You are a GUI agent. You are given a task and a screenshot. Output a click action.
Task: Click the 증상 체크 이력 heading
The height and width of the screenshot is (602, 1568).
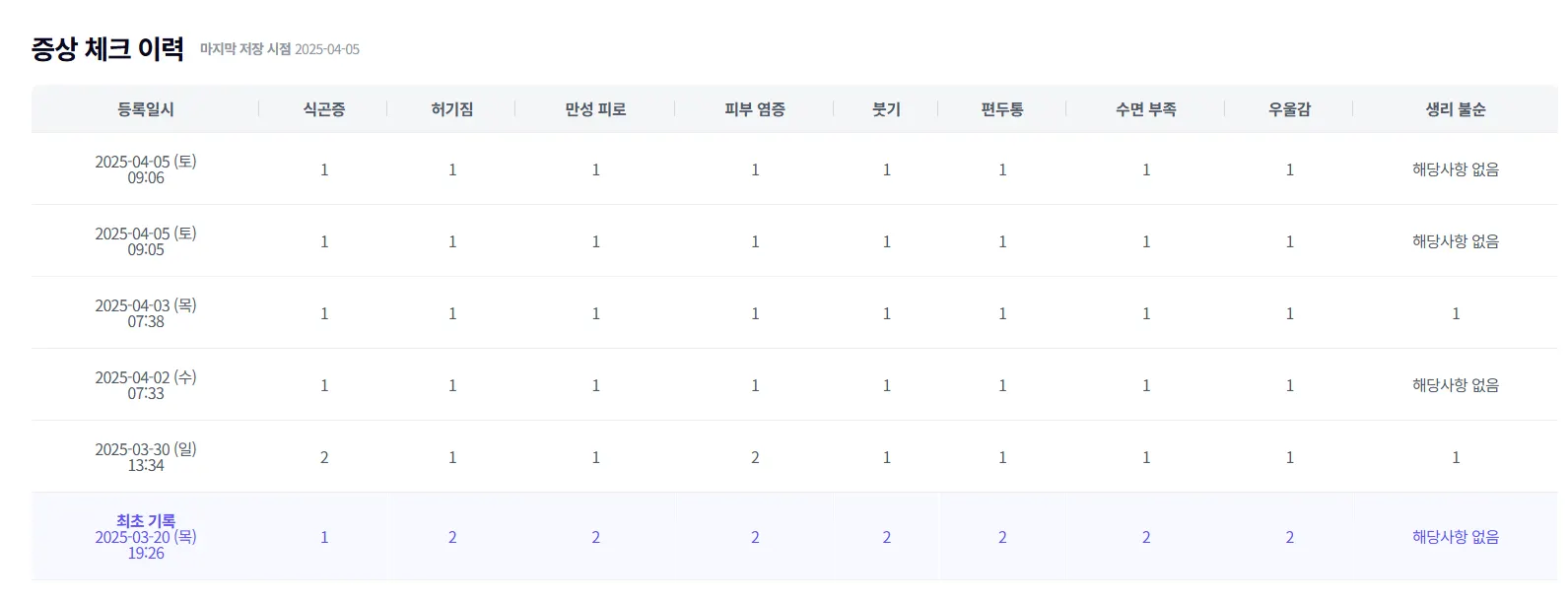(x=107, y=49)
